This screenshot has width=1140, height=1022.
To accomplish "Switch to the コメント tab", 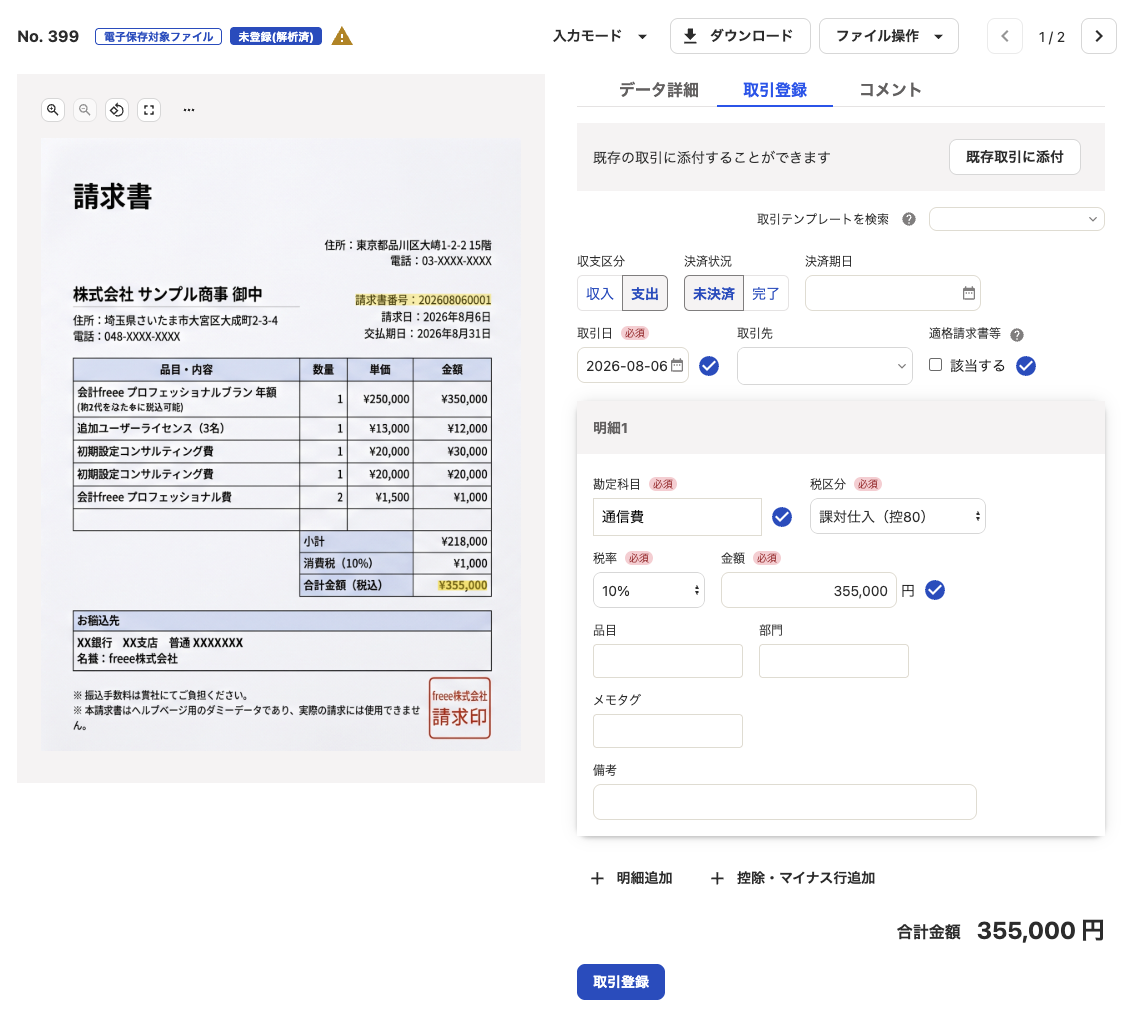I will coord(890,90).
